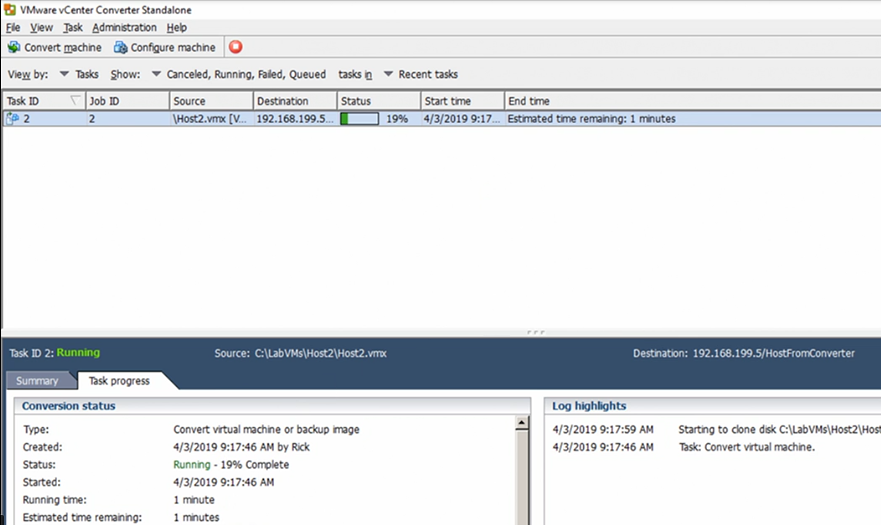Viewport: 881px width, 525px height.
Task: Click the green Running status in header
Action: point(78,352)
